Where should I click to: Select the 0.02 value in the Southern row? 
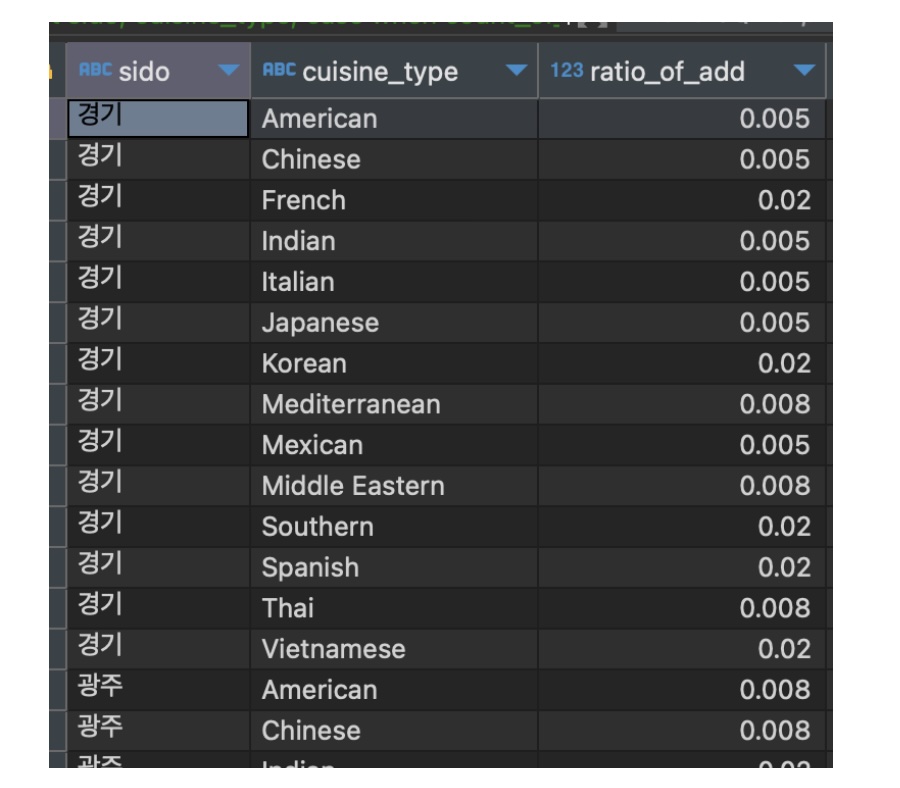682,526
